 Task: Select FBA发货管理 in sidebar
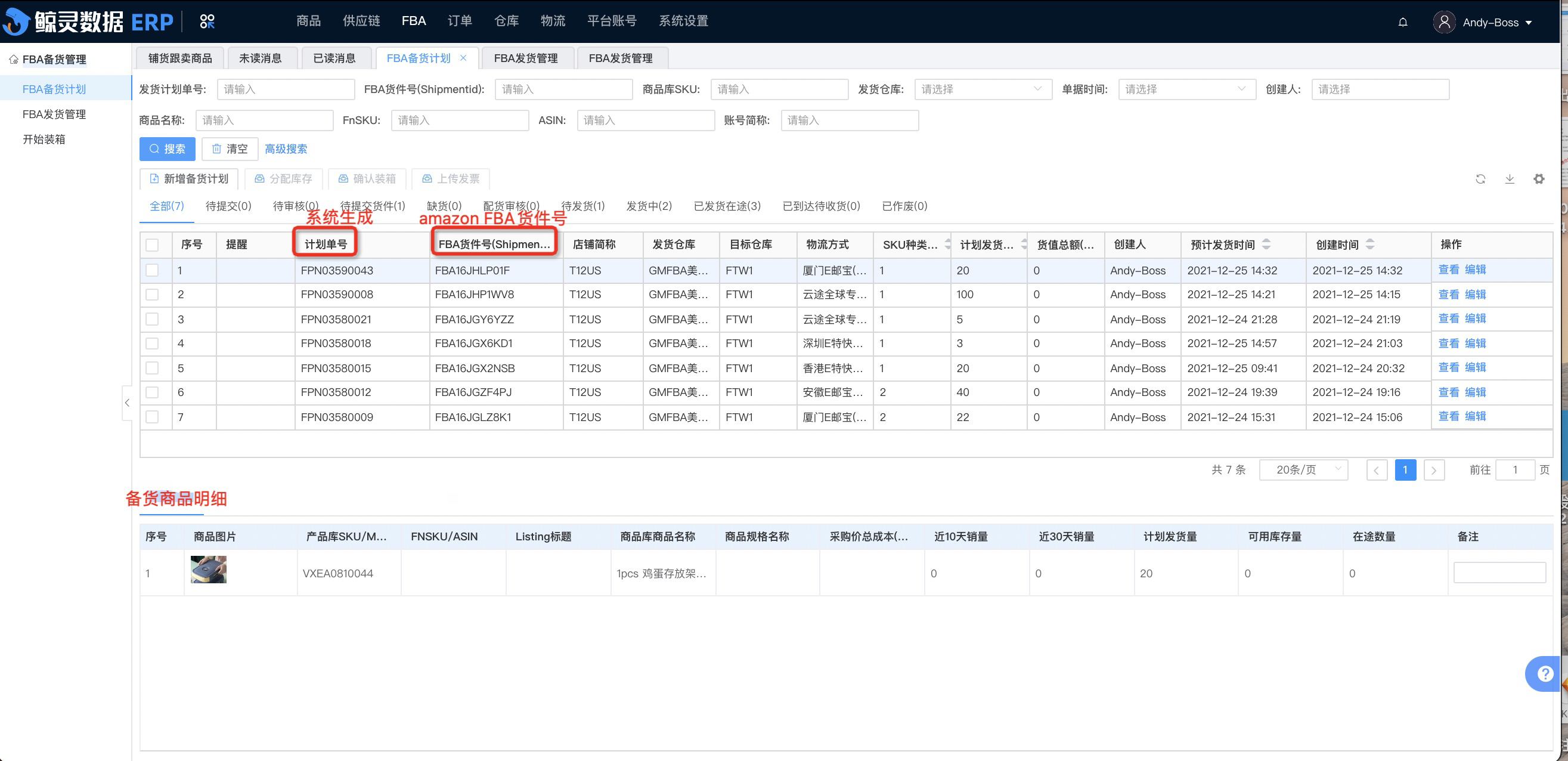[x=54, y=115]
